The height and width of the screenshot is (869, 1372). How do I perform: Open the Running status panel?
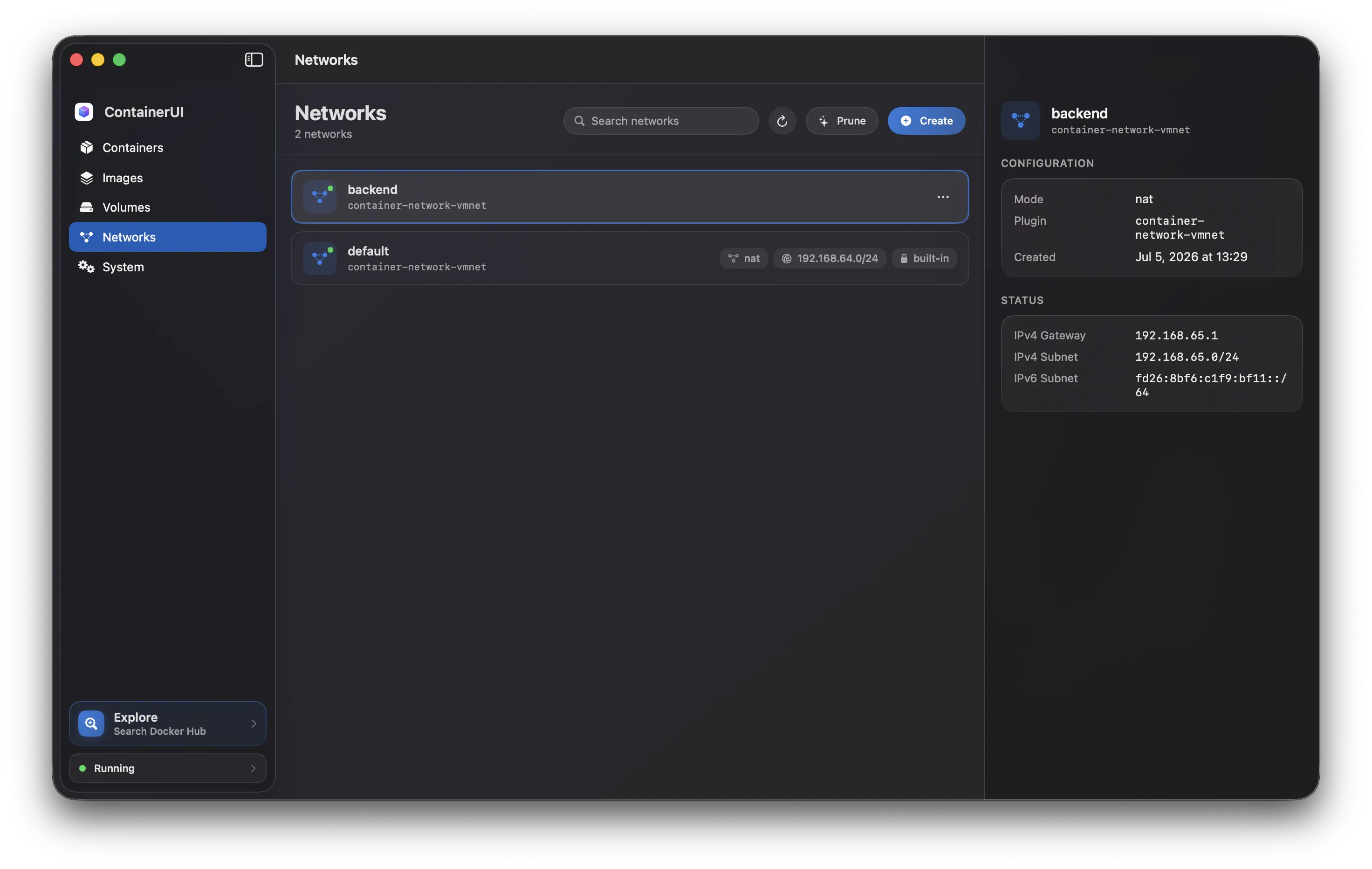coord(167,768)
